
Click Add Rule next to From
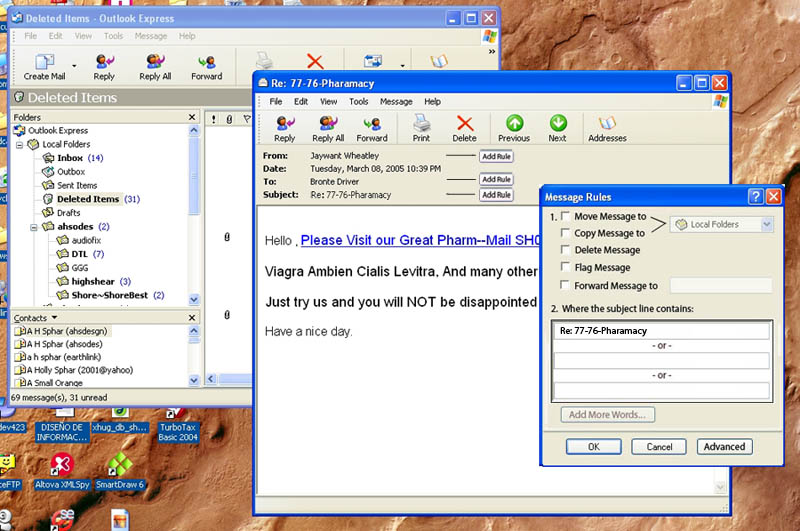point(496,157)
